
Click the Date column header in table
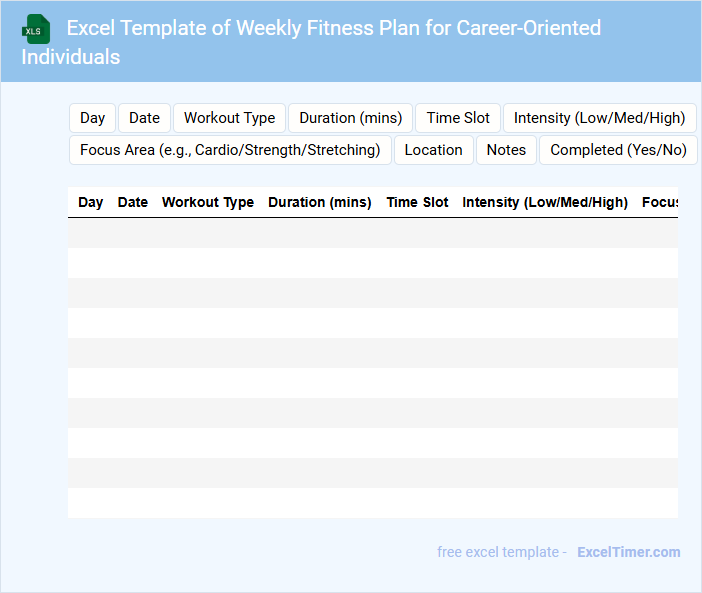133,202
